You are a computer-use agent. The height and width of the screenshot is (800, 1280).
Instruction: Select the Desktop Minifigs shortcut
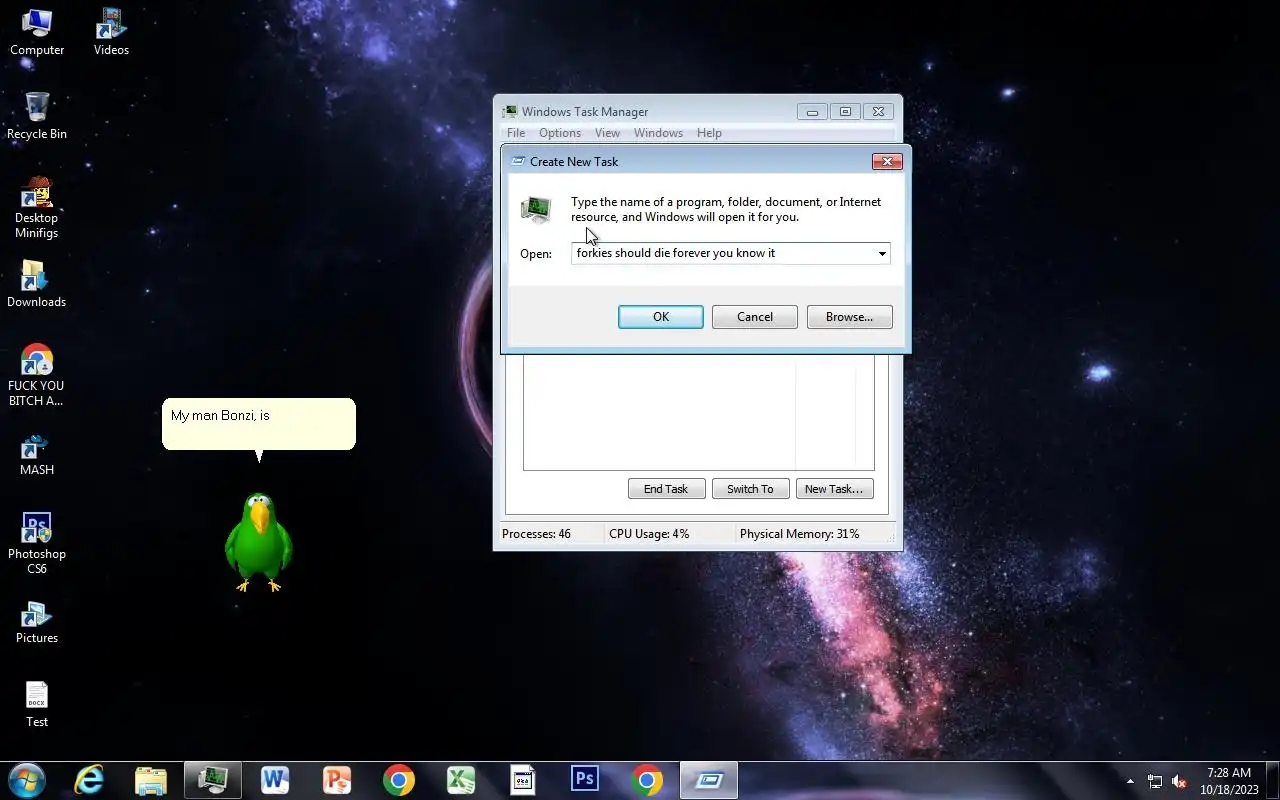(37, 207)
